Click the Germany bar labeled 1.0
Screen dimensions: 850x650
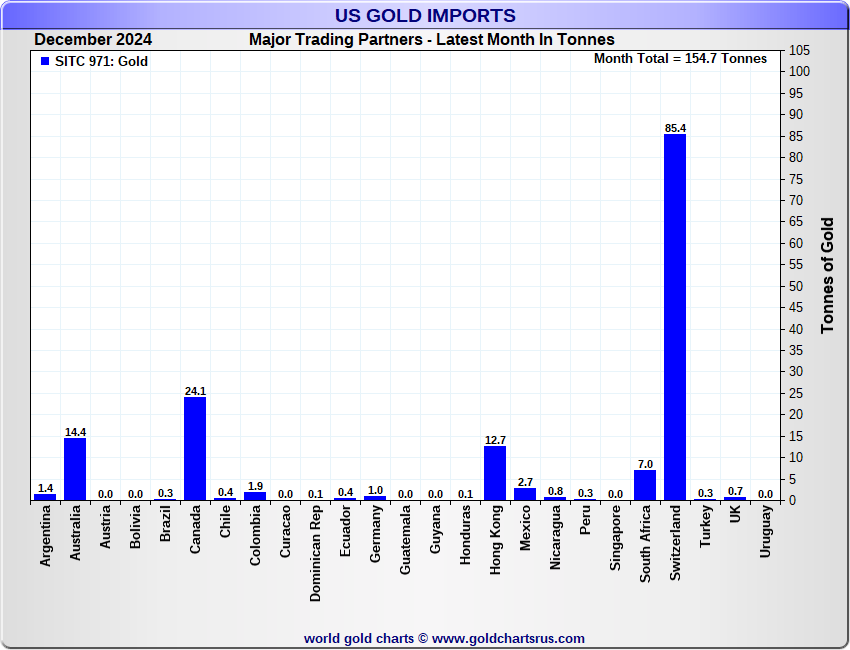[x=375, y=498]
